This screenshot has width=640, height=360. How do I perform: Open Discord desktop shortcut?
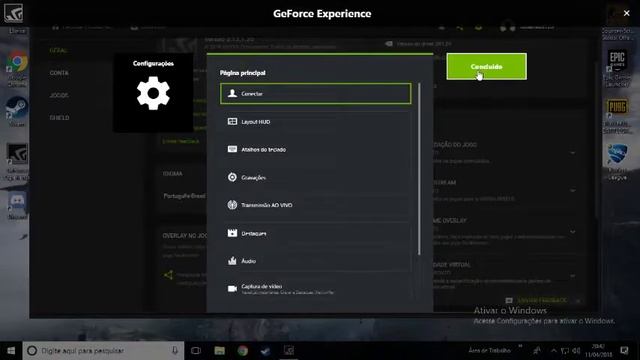[x=17, y=207]
